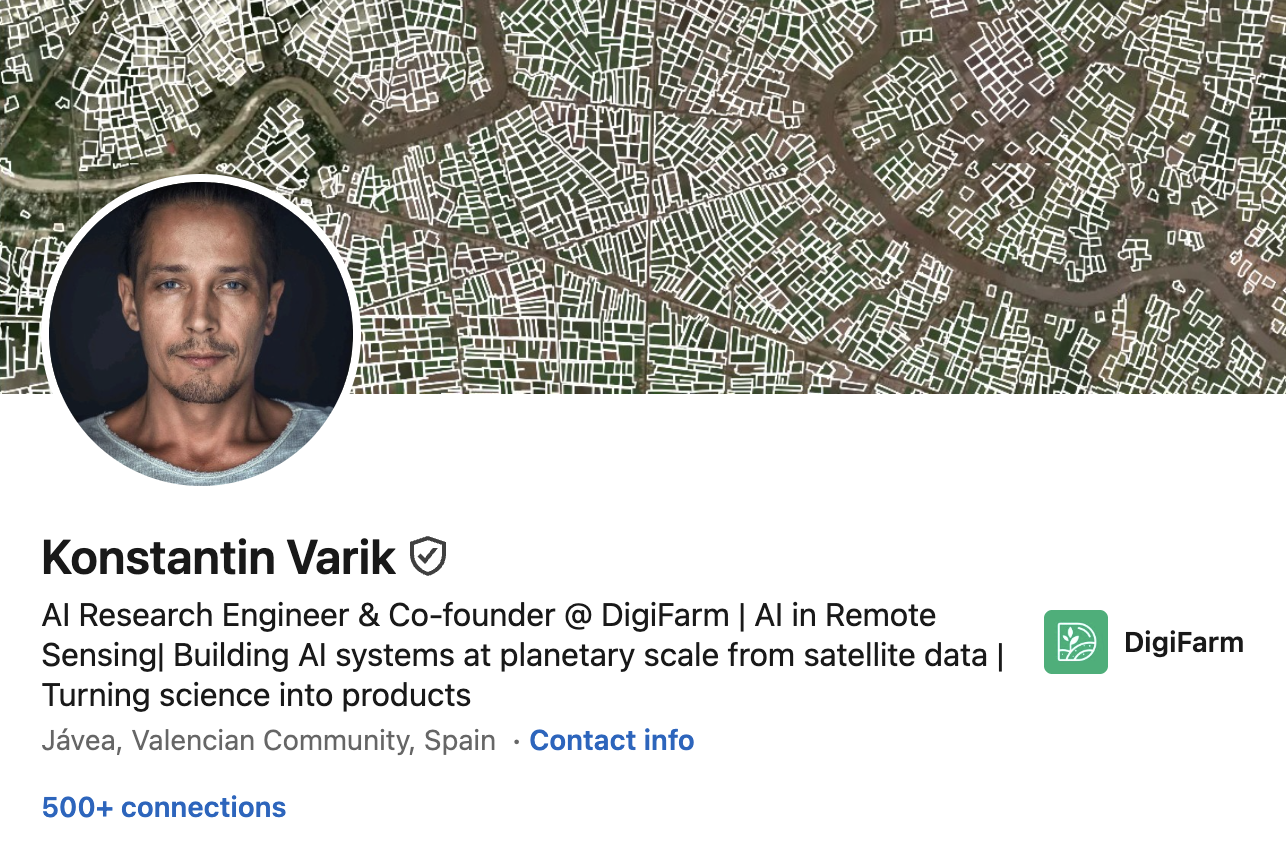Select the verified profile checkmark shield
Image resolution: width=1286 pixels, height=846 pixels.
[428, 557]
